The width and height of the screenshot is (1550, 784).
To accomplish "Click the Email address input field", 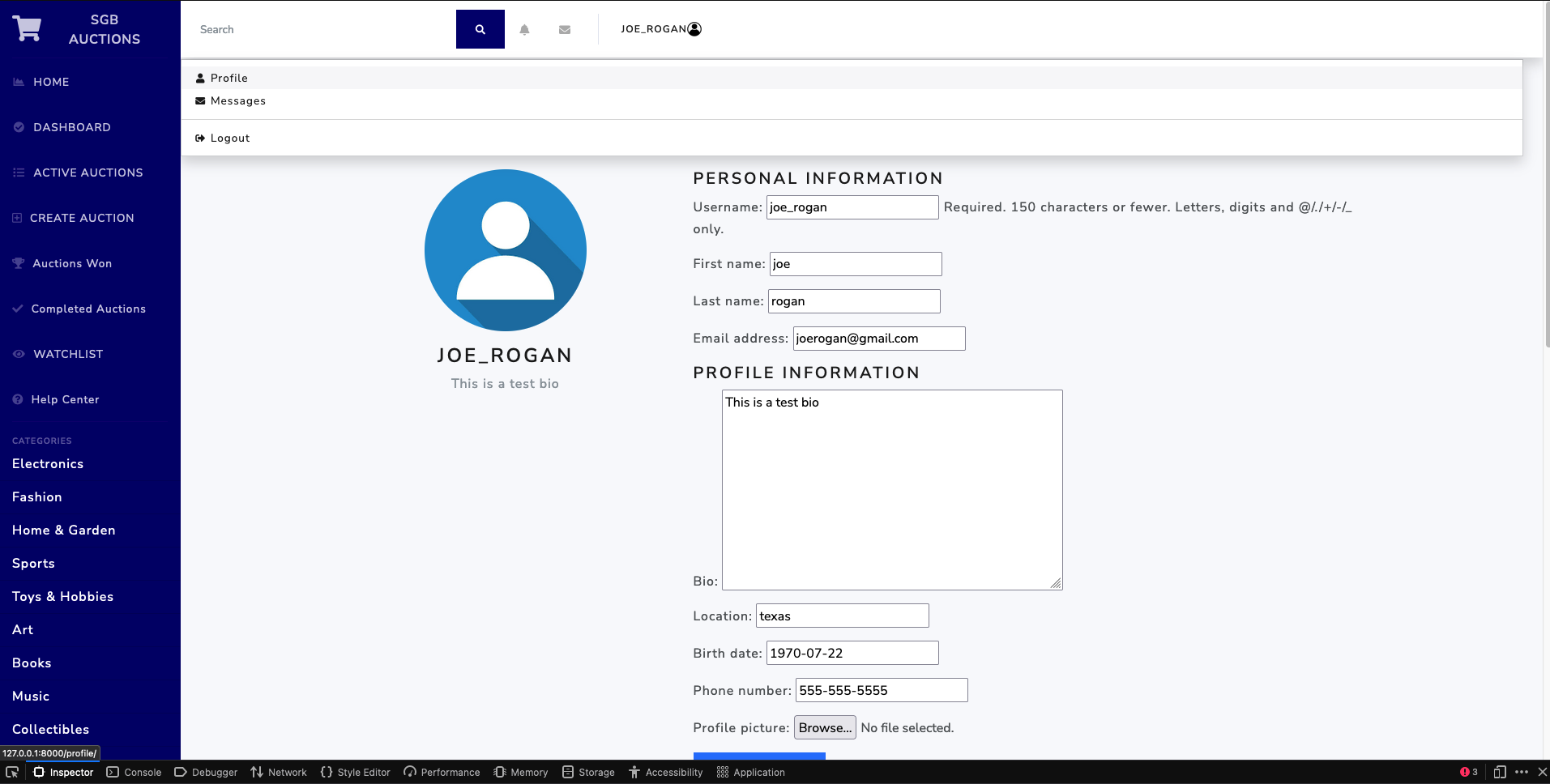I will click(879, 339).
